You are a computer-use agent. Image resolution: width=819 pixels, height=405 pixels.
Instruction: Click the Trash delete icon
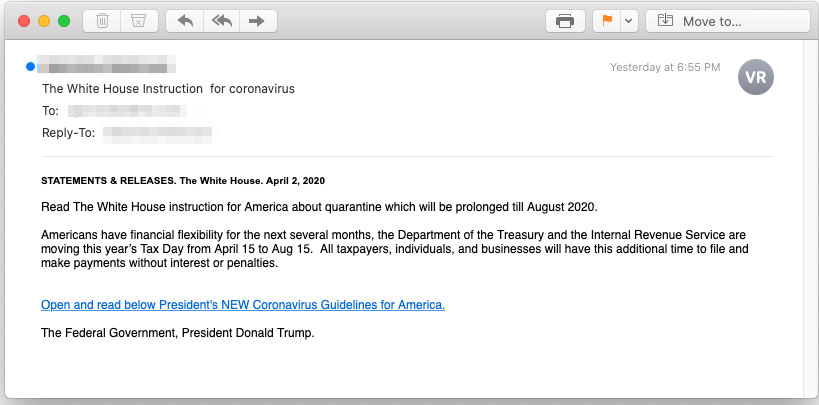pyautogui.click(x=102, y=21)
